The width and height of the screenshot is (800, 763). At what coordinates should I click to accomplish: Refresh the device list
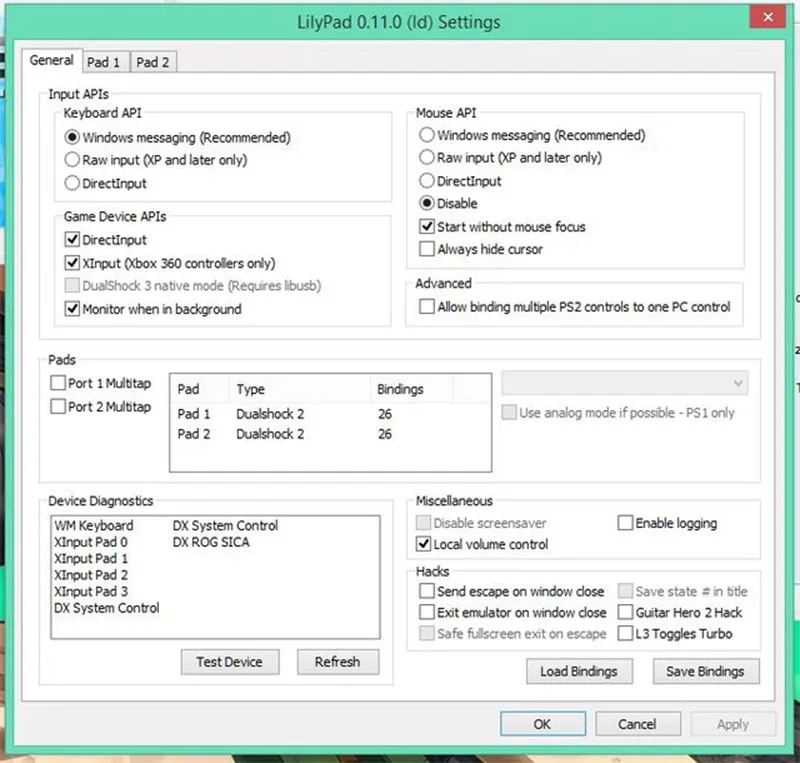338,662
